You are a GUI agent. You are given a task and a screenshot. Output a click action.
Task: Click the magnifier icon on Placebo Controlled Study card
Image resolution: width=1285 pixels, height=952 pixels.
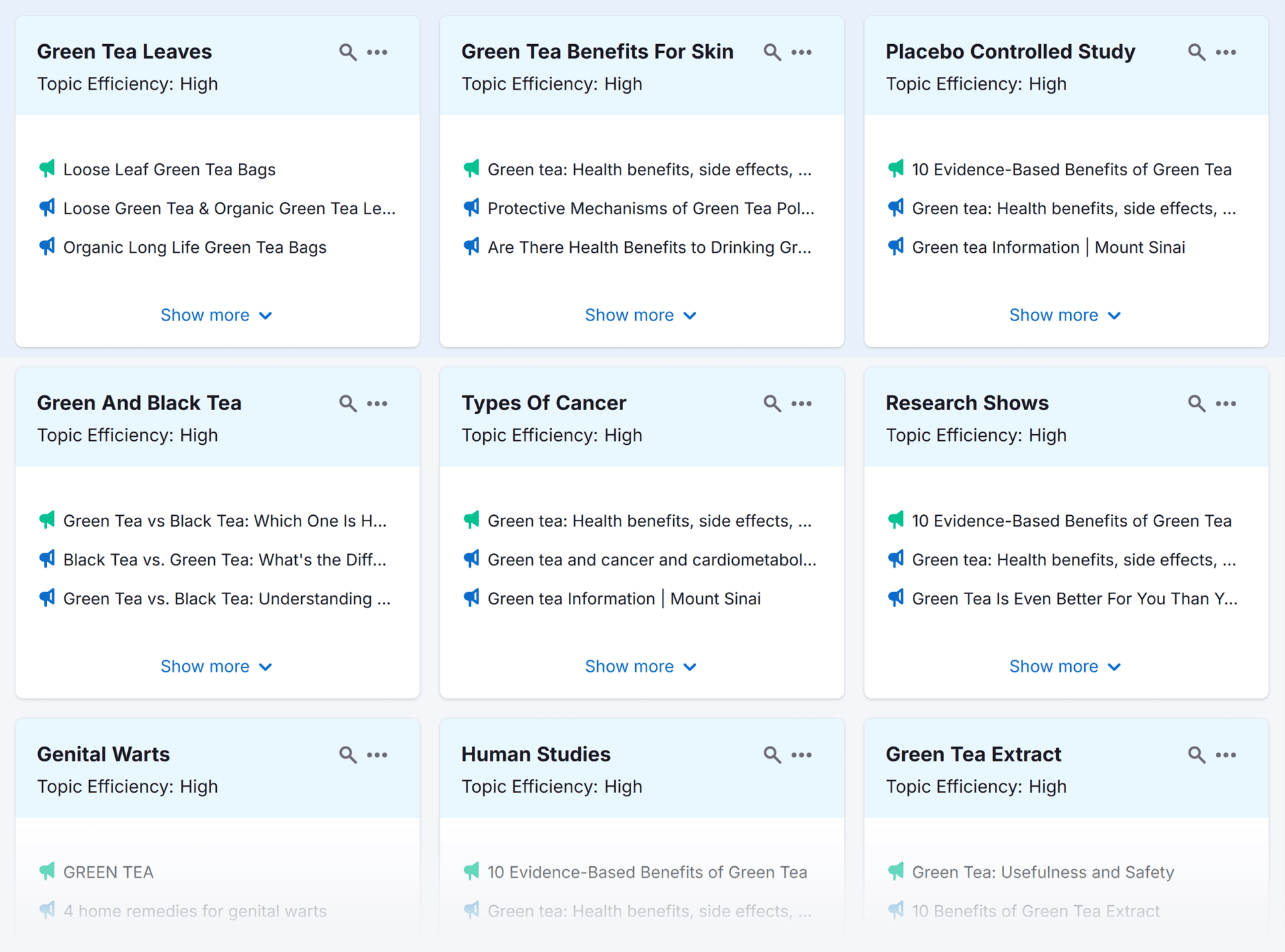coord(1196,52)
